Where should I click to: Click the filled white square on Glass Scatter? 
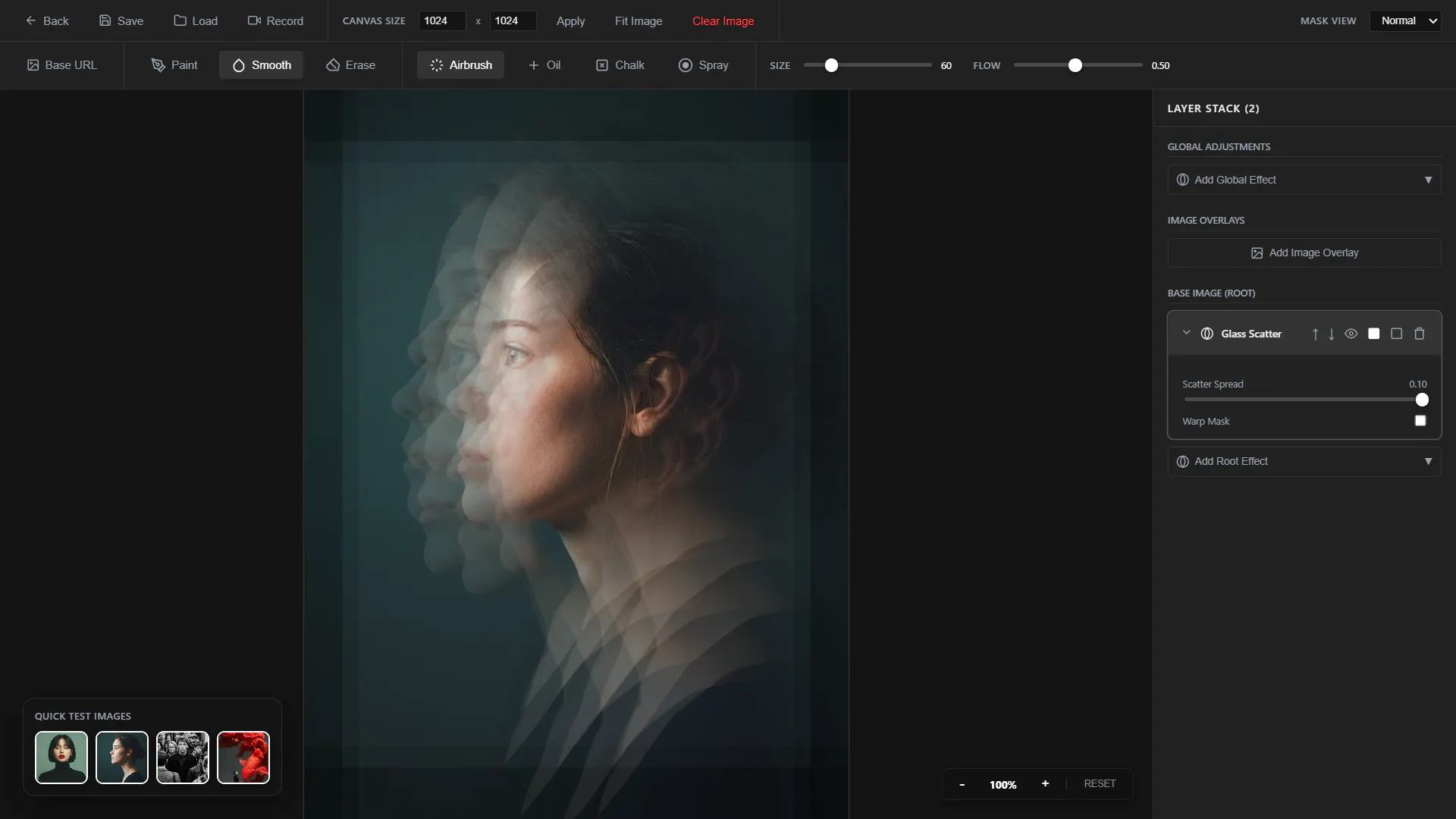tap(1373, 334)
